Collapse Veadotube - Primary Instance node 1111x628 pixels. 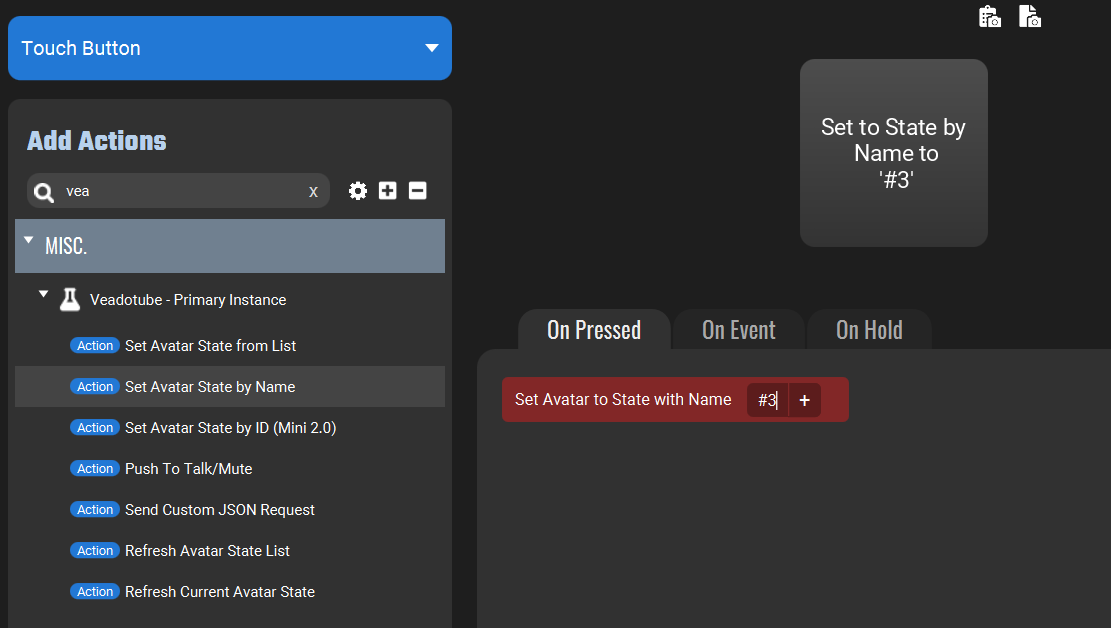(x=43, y=293)
